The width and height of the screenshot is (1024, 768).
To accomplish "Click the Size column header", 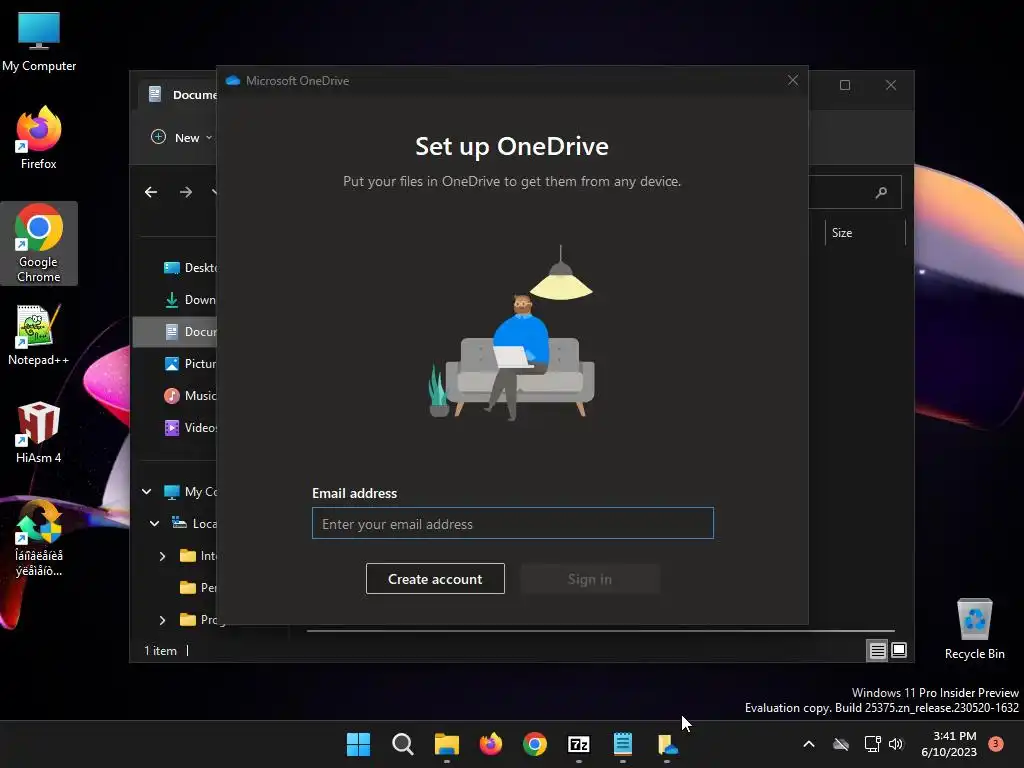I will [x=865, y=232].
